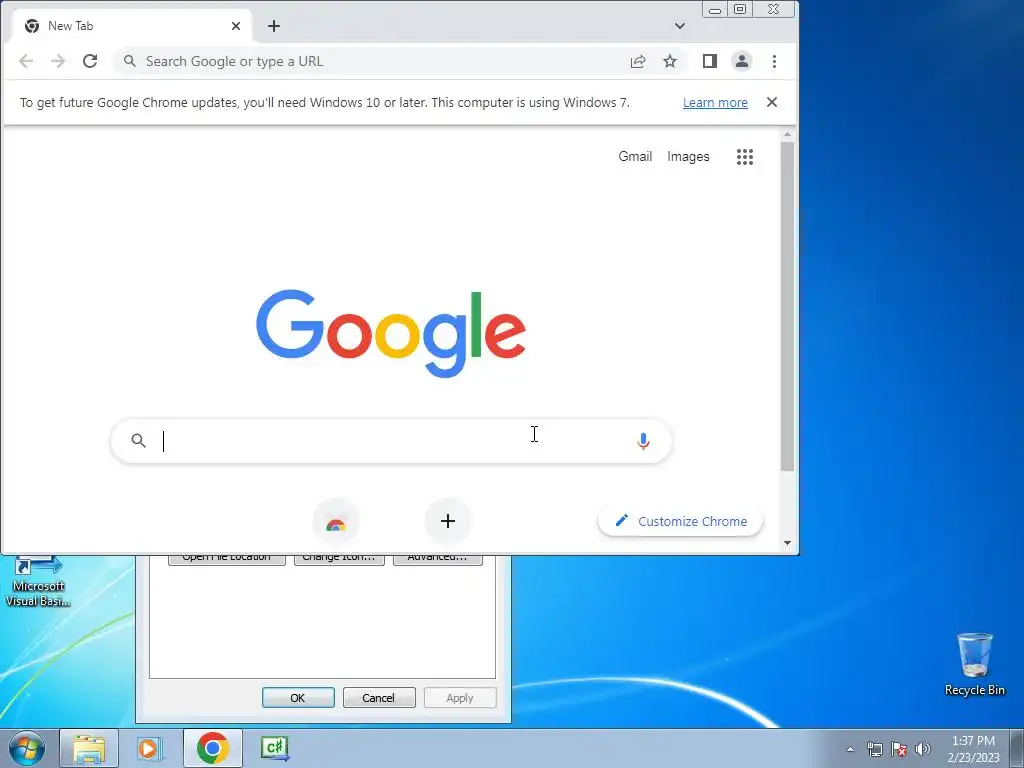Open the Chrome three-dot menu
The image size is (1024, 768).
(775, 61)
